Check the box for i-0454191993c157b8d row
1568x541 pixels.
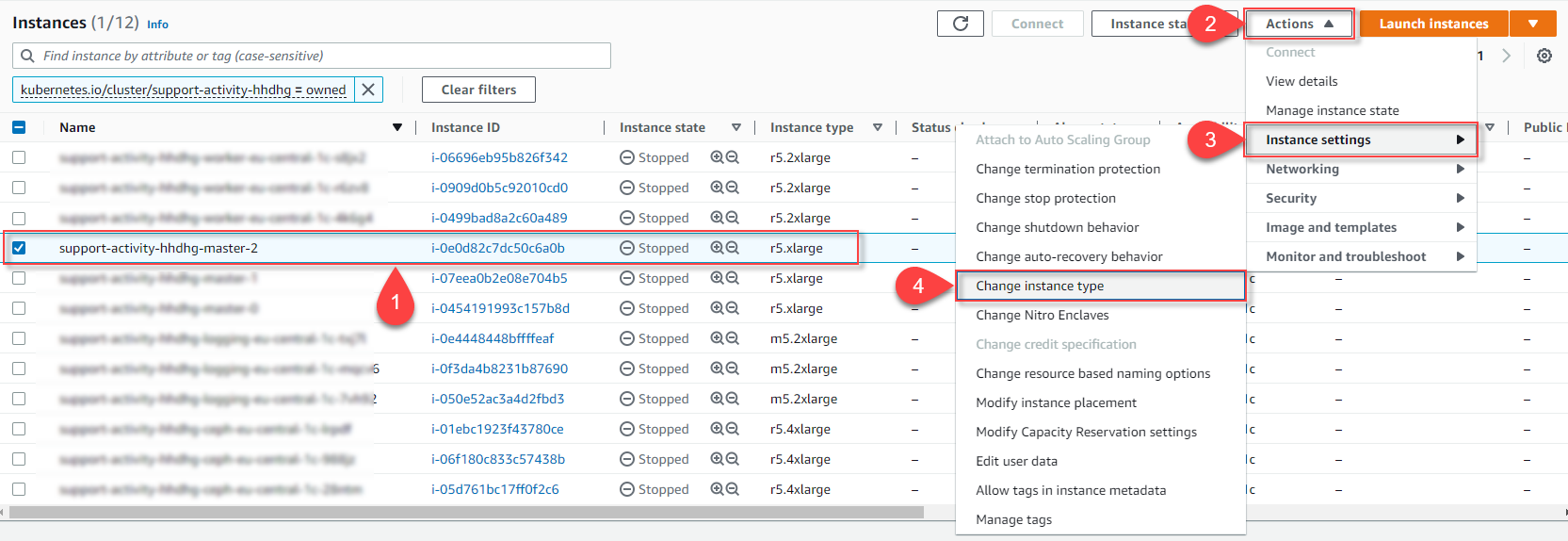pos(19,308)
